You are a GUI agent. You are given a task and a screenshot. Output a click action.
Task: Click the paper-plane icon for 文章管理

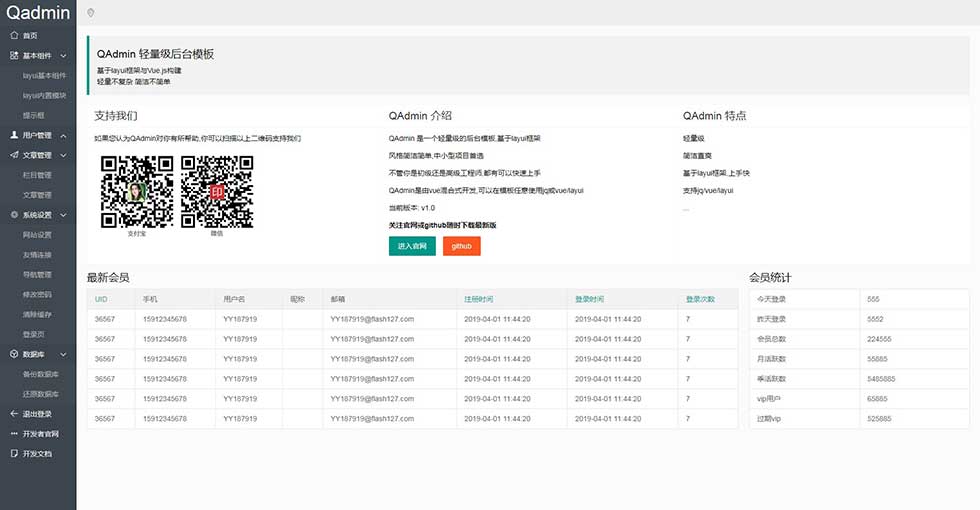14,155
